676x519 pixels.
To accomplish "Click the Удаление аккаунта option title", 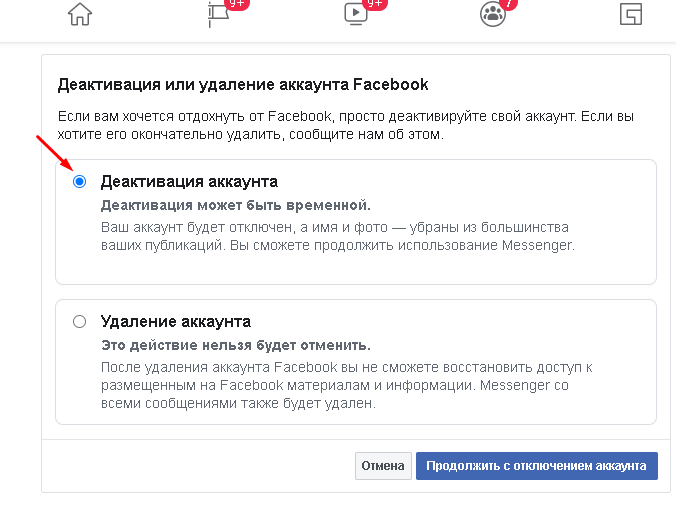I will pos(176,322).
